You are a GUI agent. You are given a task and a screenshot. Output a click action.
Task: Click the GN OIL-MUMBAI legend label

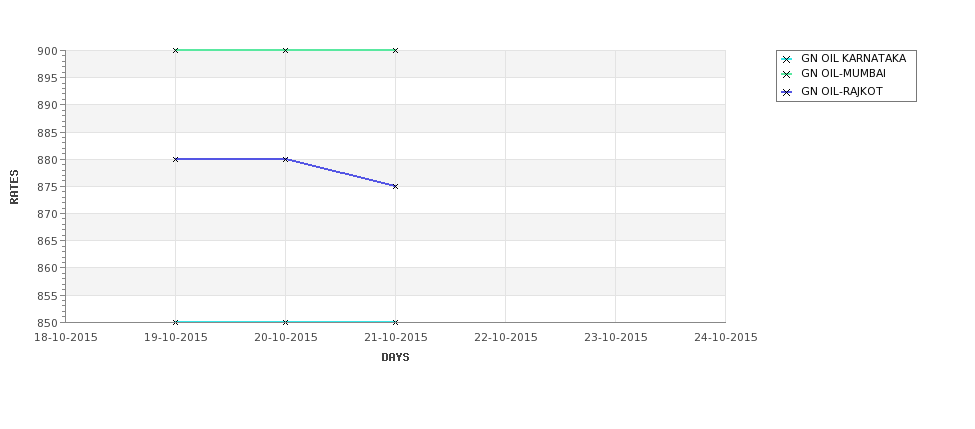[843, 73]
